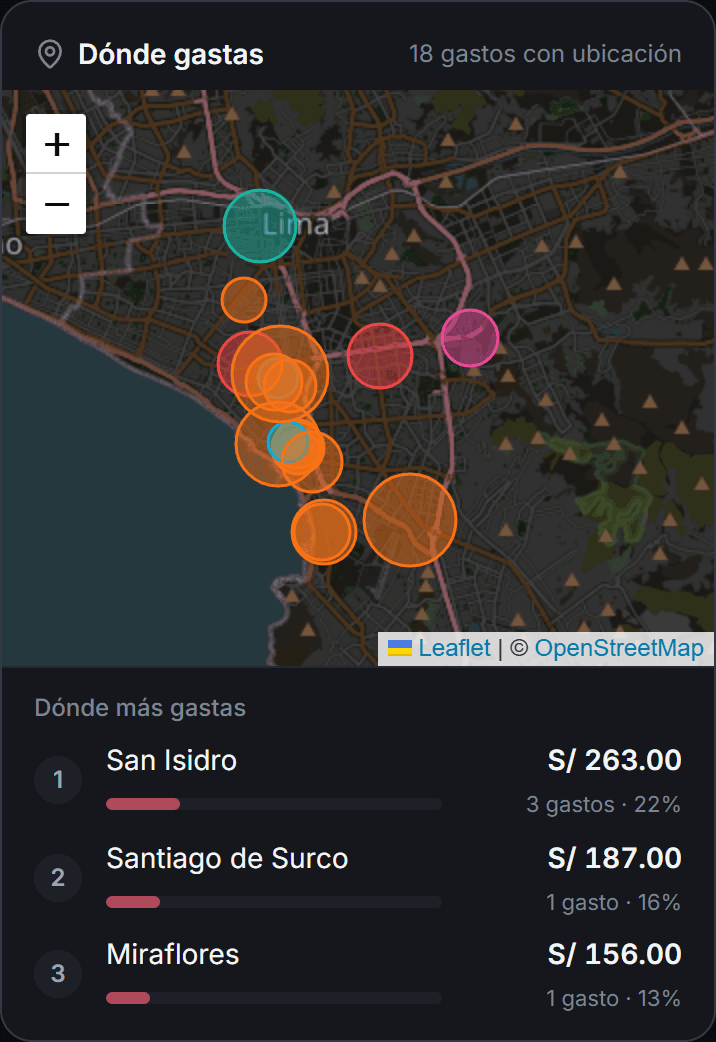This screenshot has height=1042, width=716.
Task: Open the OpenStreetMap copyright link
Action: pyautogui.click(x=619, y=648)
